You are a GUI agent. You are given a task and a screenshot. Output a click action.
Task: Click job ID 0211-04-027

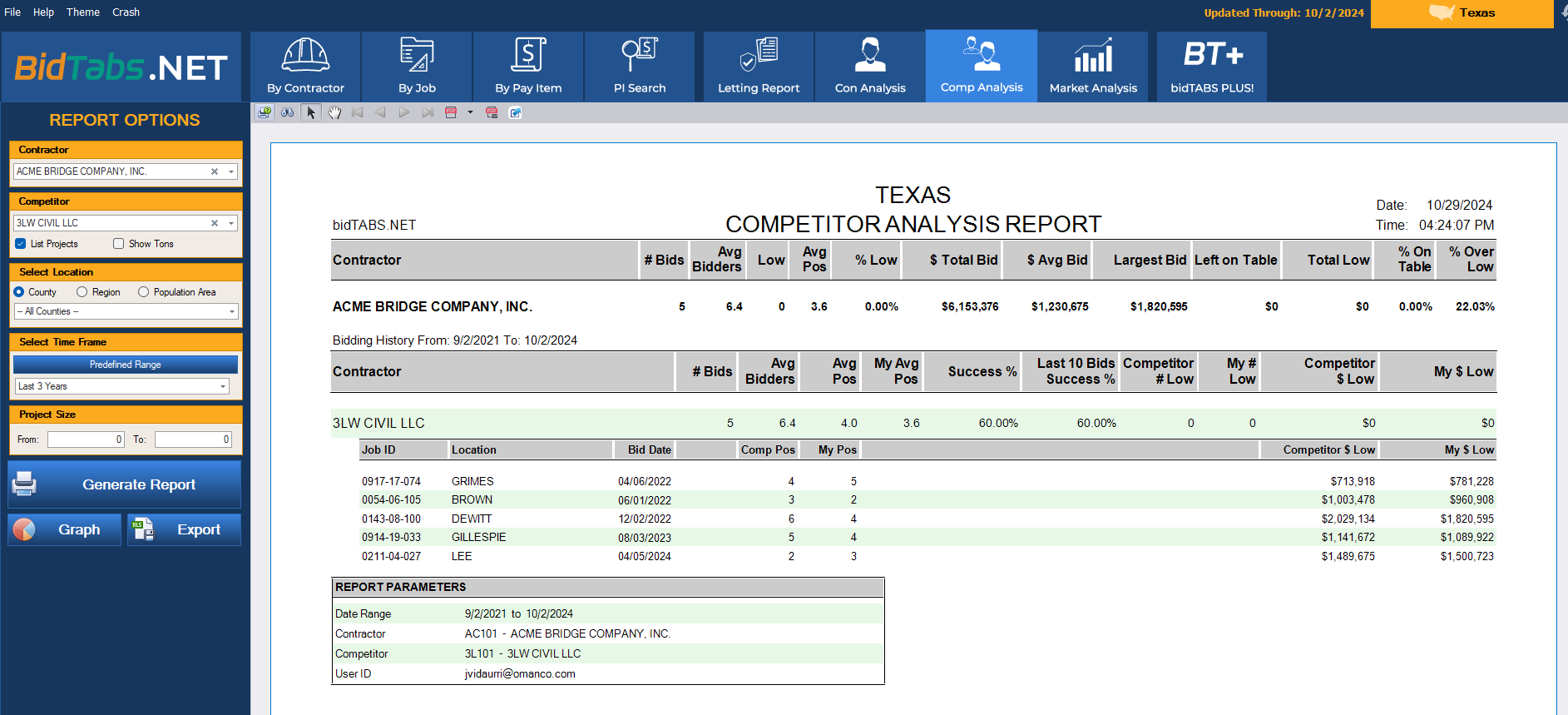[x=391, y=556]
